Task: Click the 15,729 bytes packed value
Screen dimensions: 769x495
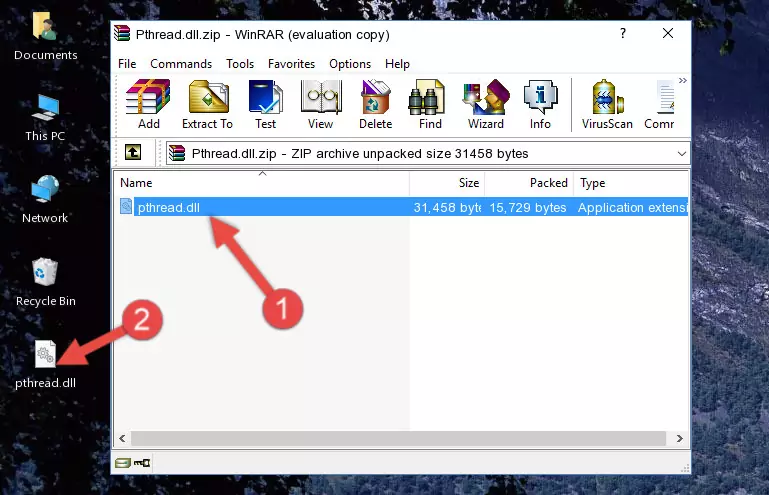Action: point(528,208)
